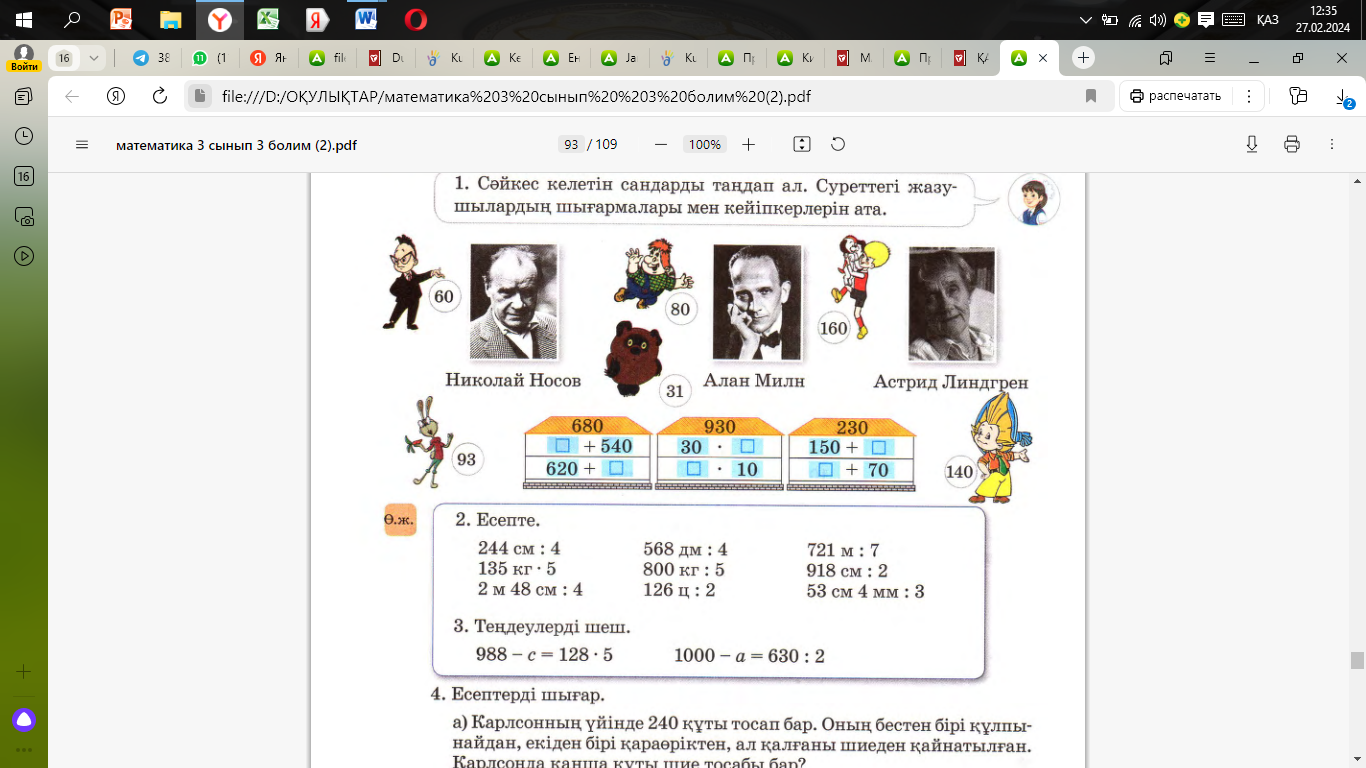Click the heading '4. Есептерді шығар.'

518,695
